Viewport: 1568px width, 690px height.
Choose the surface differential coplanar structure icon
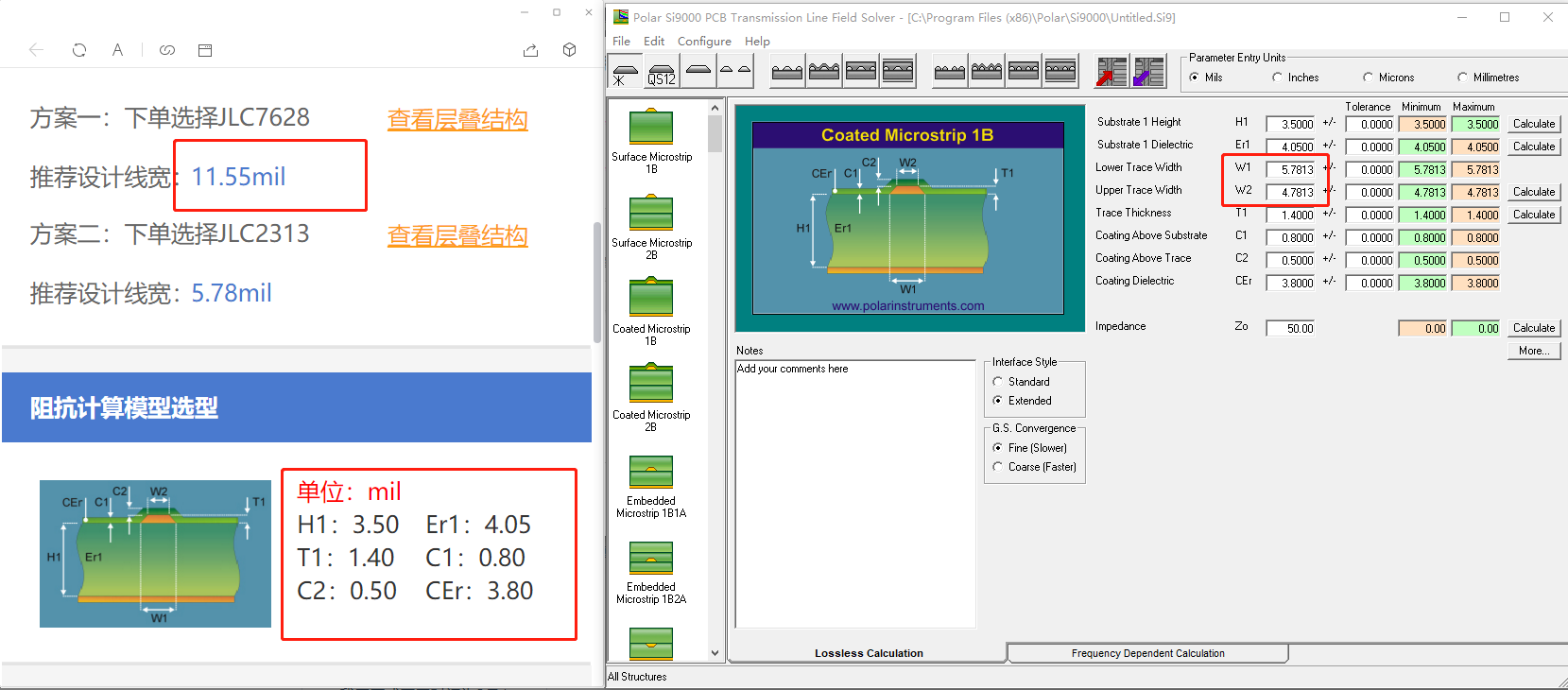(x=950, y=72)
